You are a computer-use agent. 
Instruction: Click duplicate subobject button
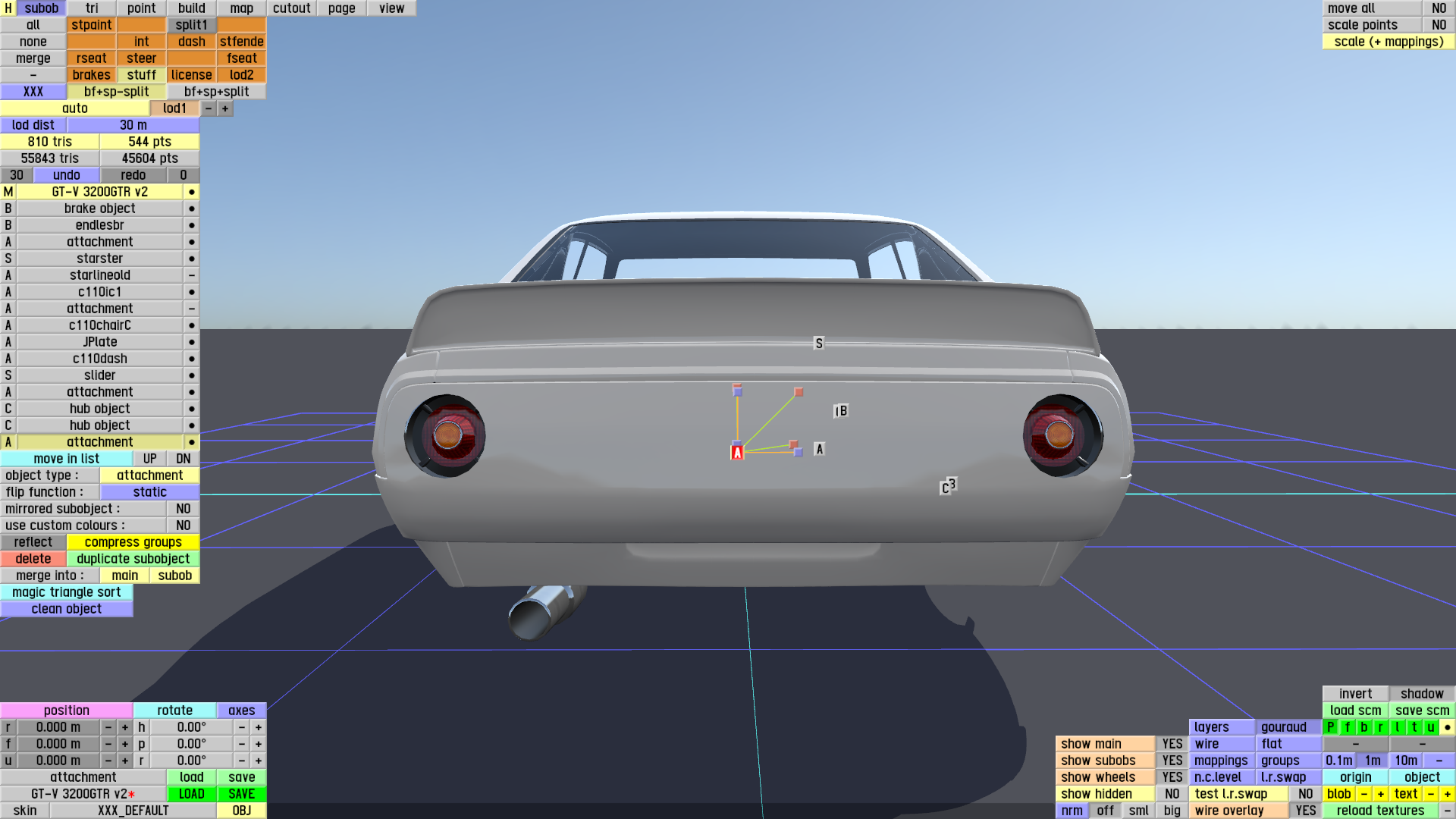tap(133, 559)
